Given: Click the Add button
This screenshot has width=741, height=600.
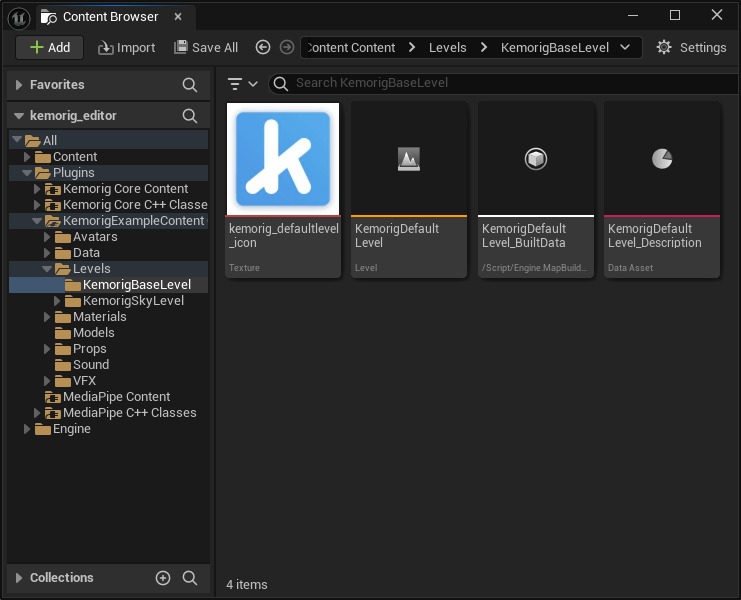Looking at the screenshot, I should (x=49, y=47).
